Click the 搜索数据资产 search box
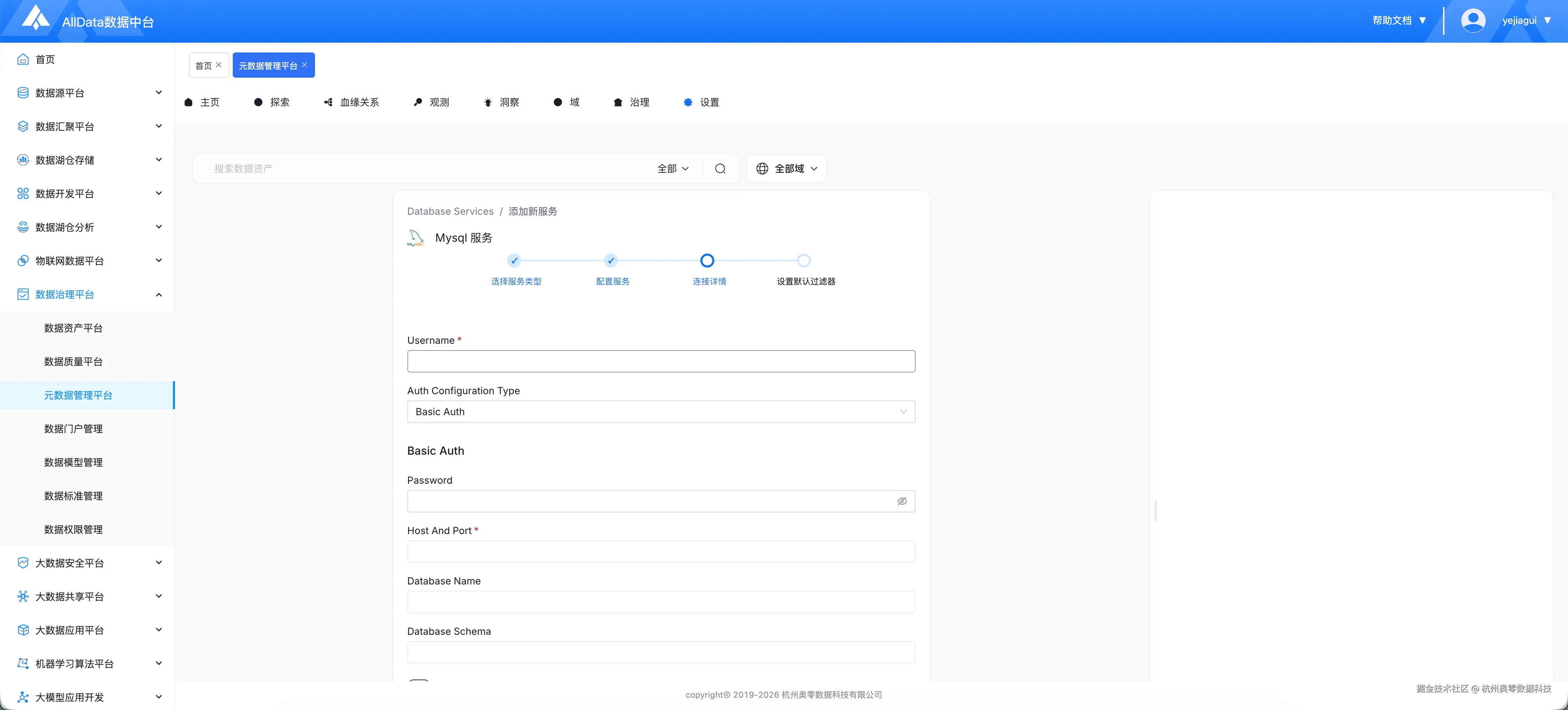Screen dimensions: 1568x710 [x=426, y=169]
